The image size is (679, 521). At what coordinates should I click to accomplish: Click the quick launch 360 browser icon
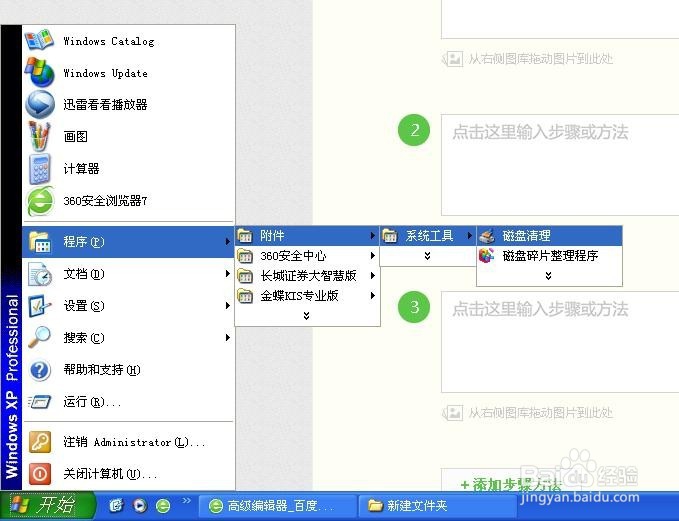(163, 505)
